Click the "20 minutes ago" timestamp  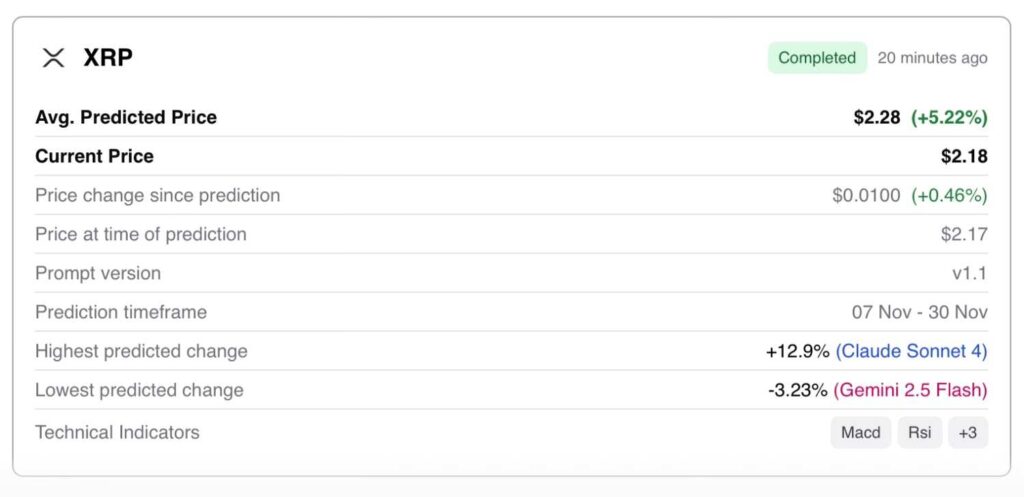point(932,58)
